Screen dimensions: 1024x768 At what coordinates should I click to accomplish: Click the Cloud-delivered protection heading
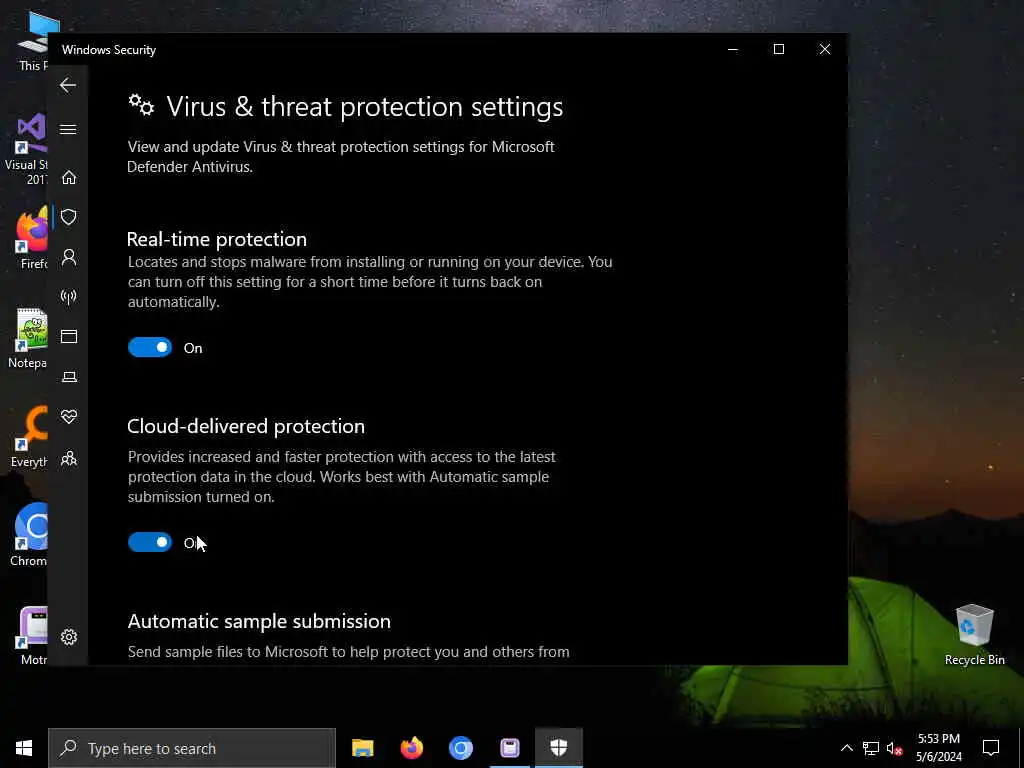[246, 426]
